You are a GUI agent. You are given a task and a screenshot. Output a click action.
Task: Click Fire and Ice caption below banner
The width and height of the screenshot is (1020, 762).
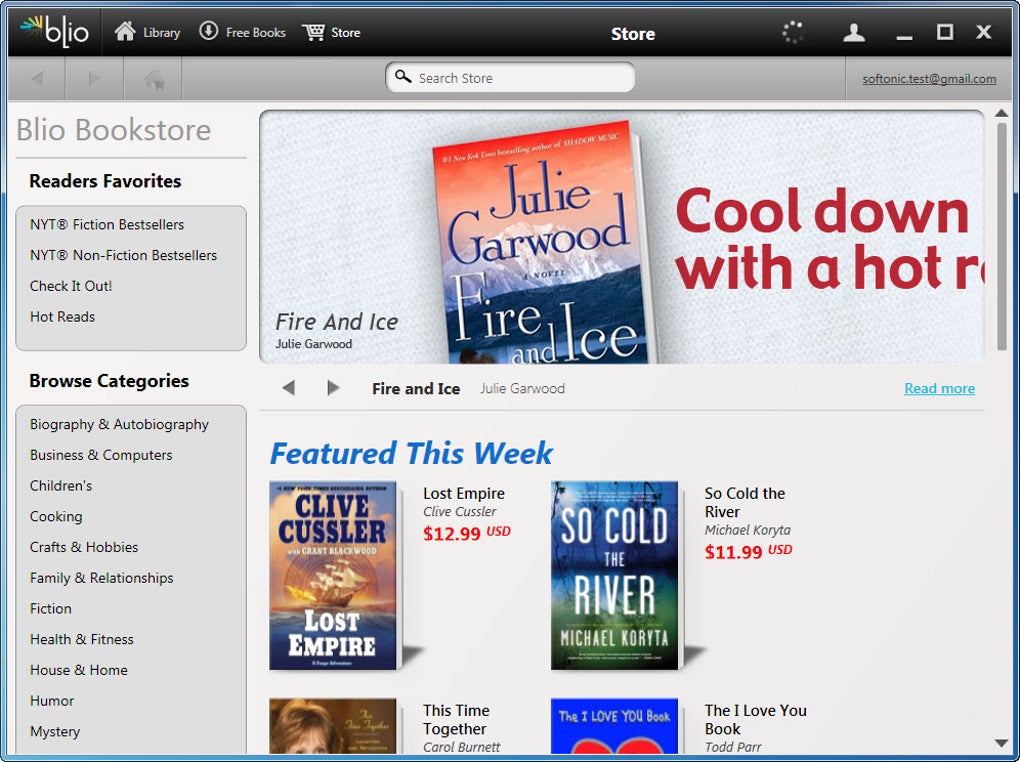[416, 389]
